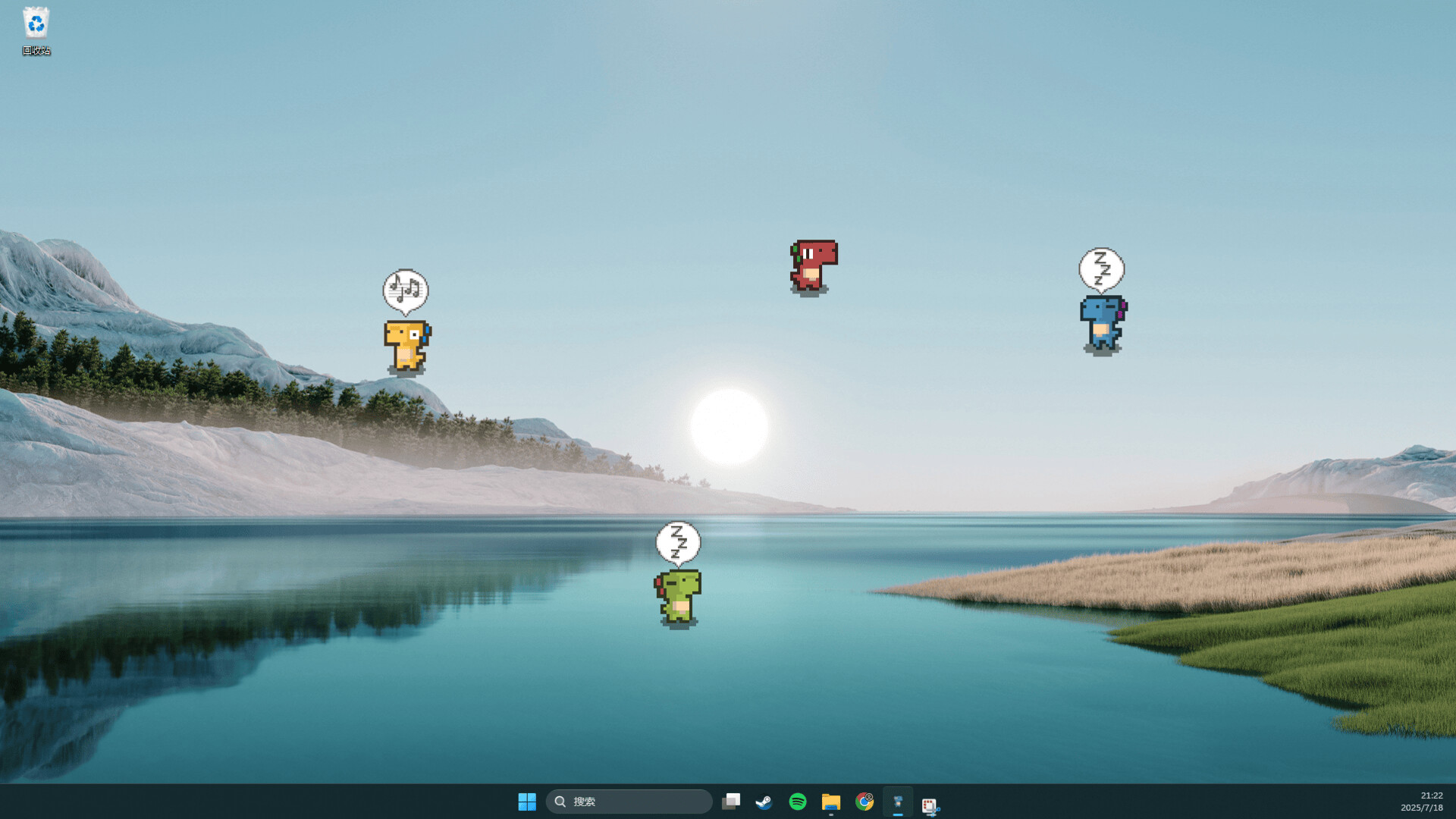Open Task View from the taskbar
Screen dimensions: 1456x819
click(x=730, y=801)
